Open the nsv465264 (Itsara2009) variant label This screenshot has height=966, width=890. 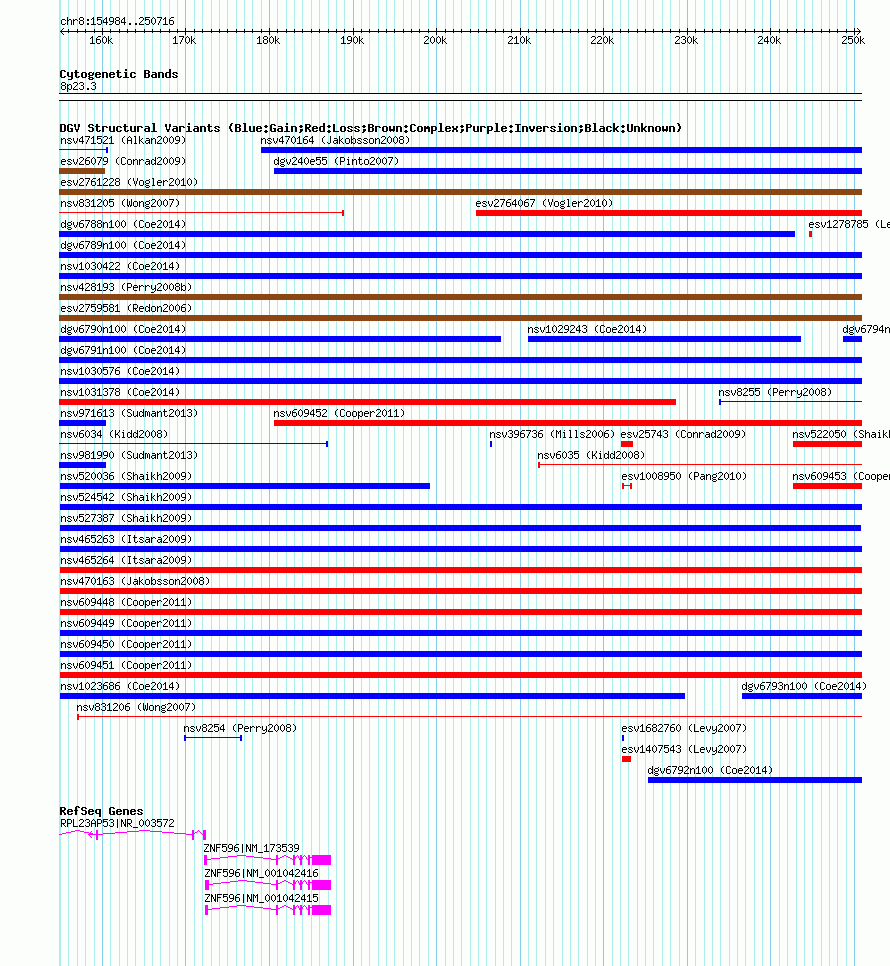pyautogui.click(x=126, y=559)
